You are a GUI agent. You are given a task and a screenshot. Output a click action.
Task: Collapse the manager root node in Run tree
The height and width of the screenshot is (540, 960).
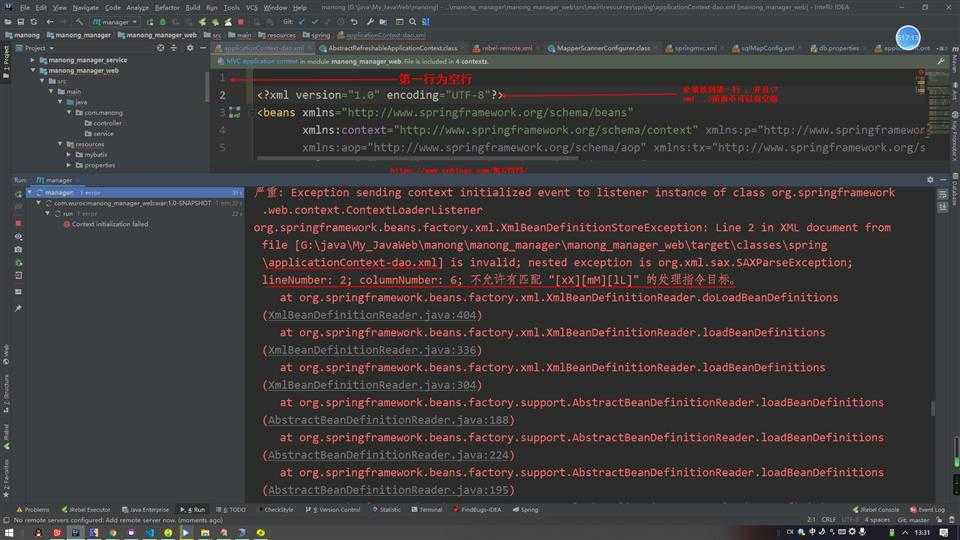(29, 192)
